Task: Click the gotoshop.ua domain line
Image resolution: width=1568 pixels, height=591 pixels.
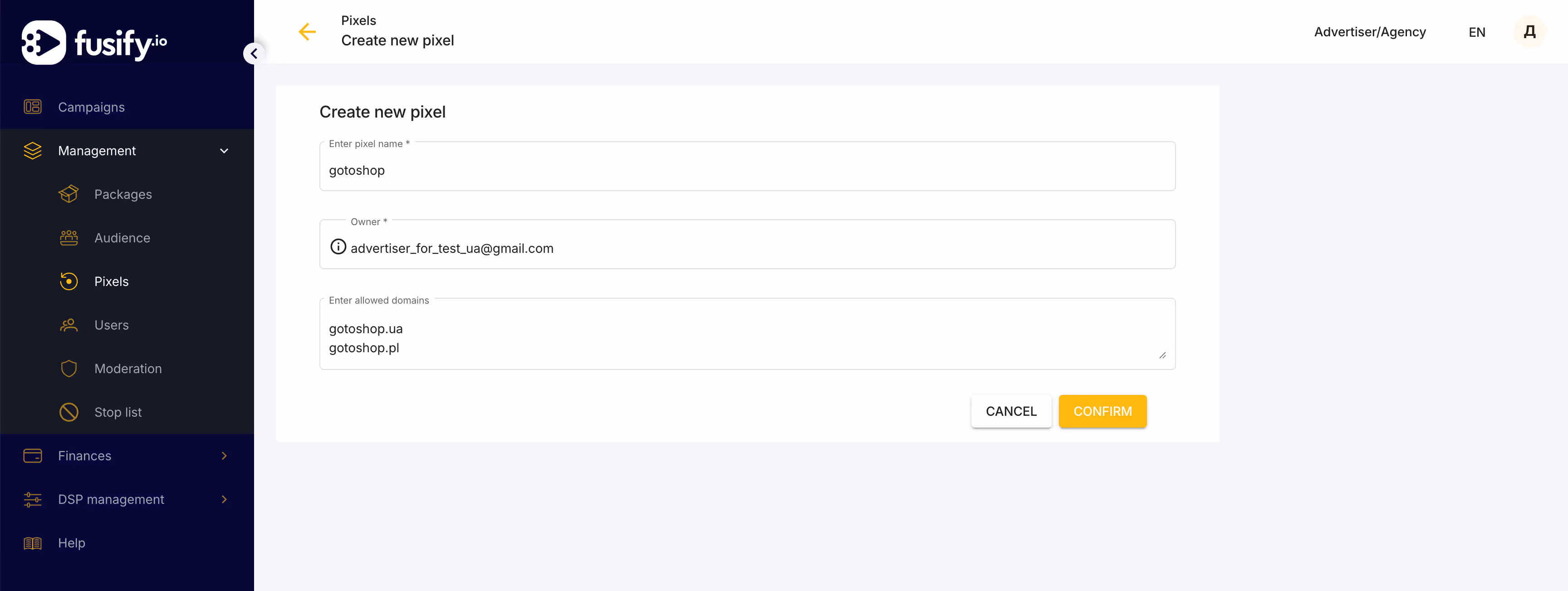Action: click(366, 328)
